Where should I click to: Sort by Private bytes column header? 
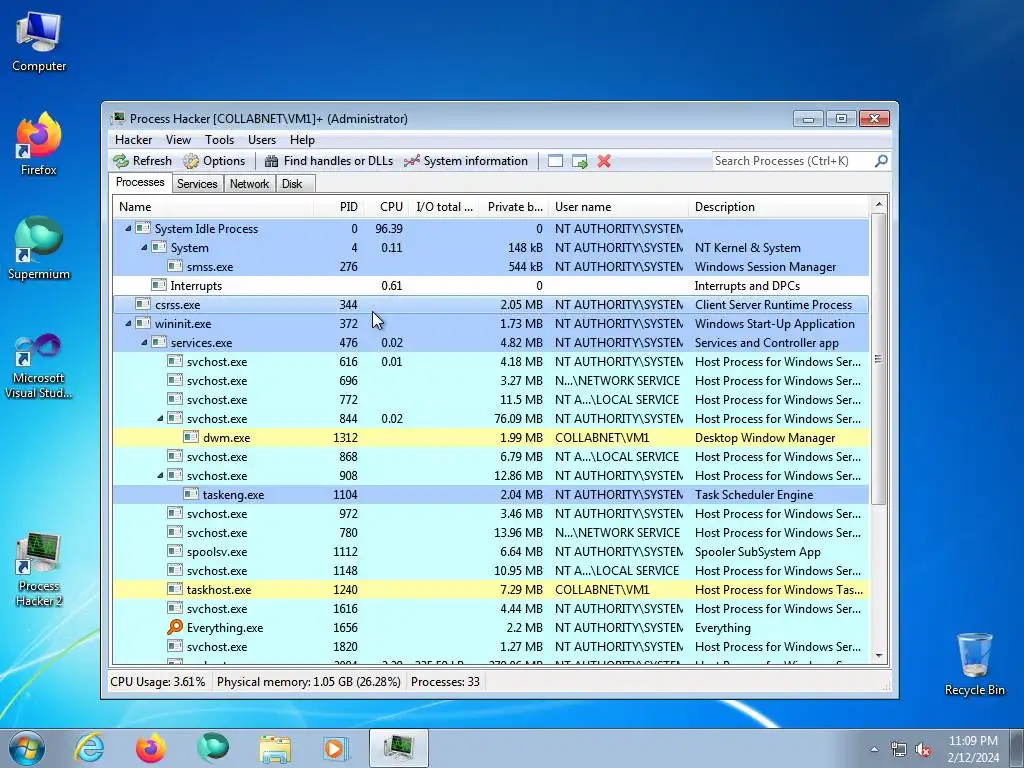point(515,207)
